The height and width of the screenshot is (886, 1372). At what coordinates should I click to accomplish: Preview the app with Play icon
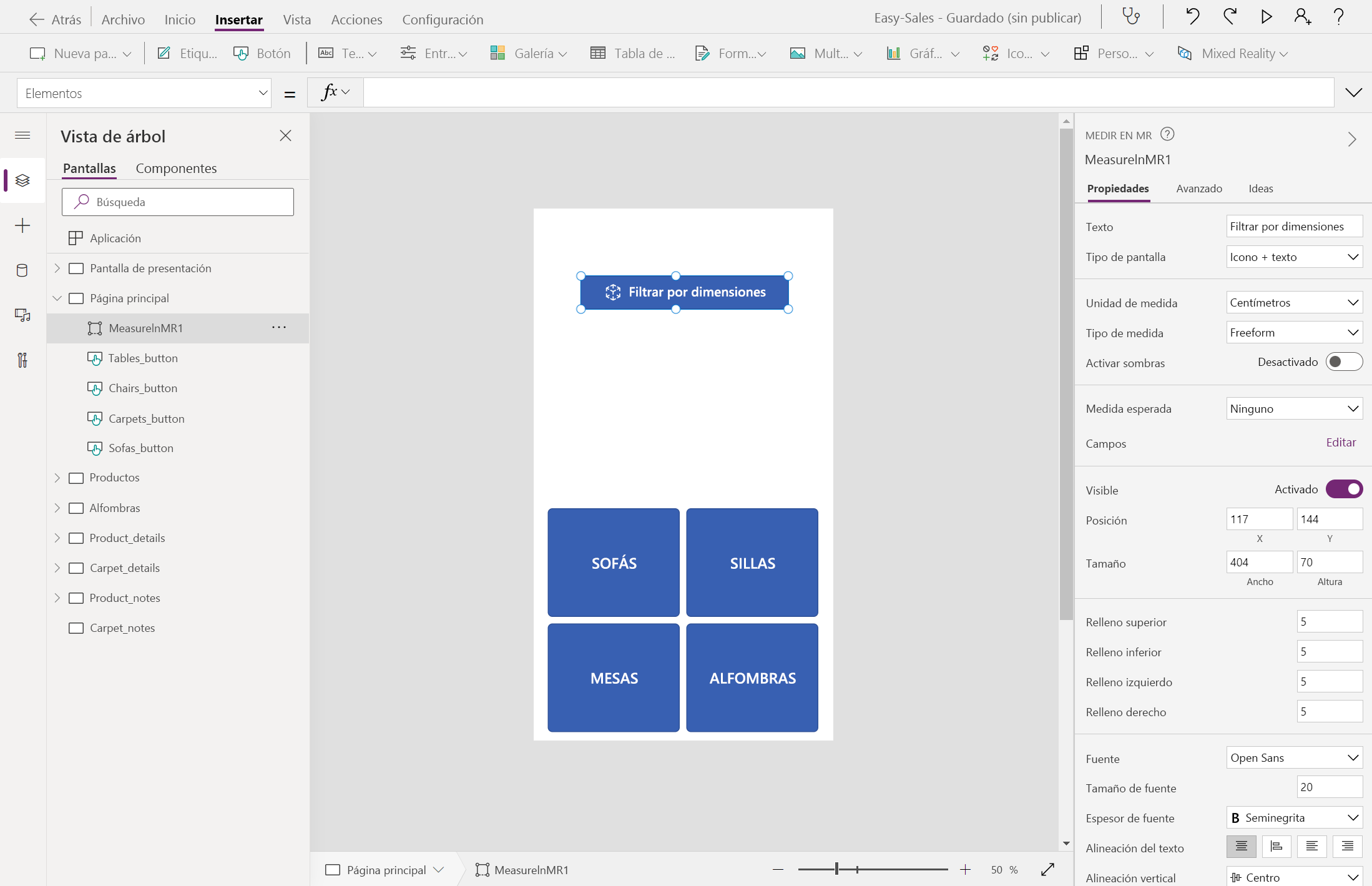tap(1267, 17)
